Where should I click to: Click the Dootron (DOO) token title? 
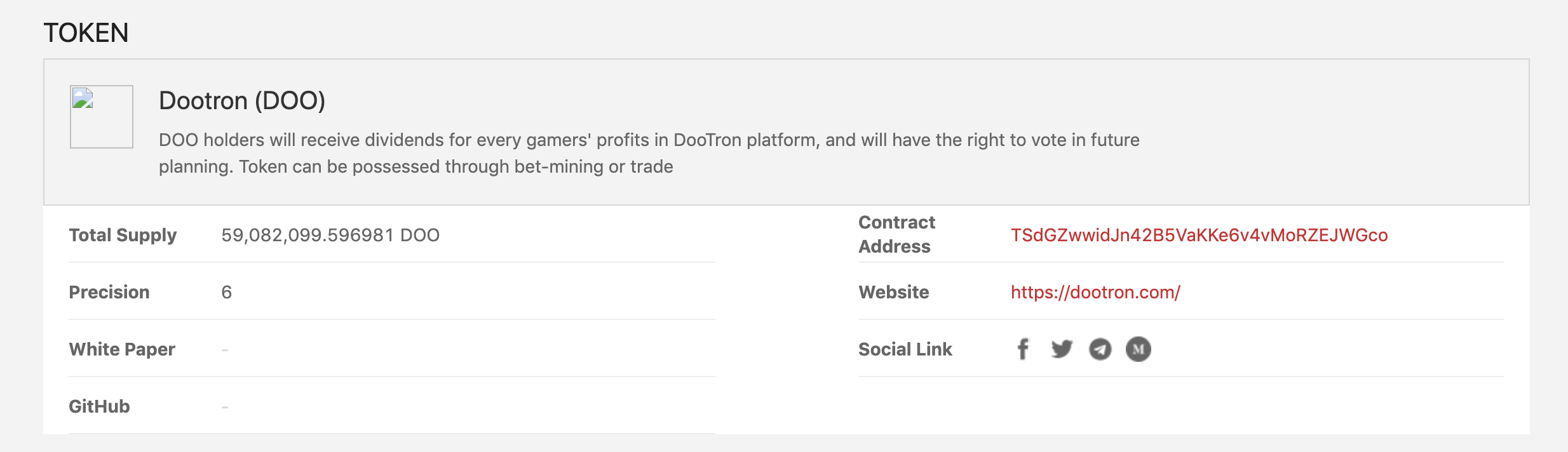(242, 100)
